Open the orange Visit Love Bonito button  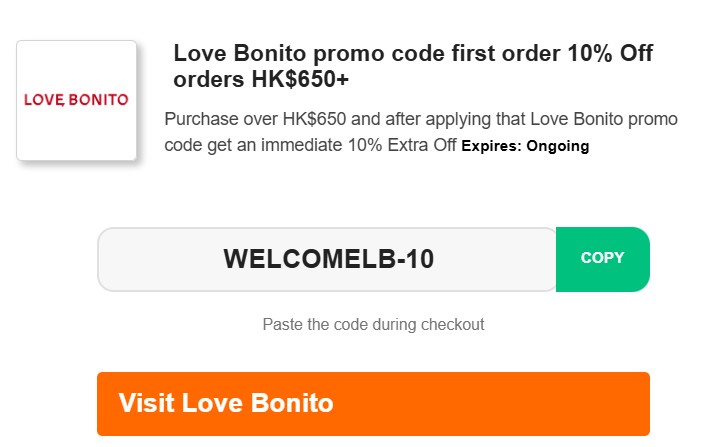[x=373, y=404]
